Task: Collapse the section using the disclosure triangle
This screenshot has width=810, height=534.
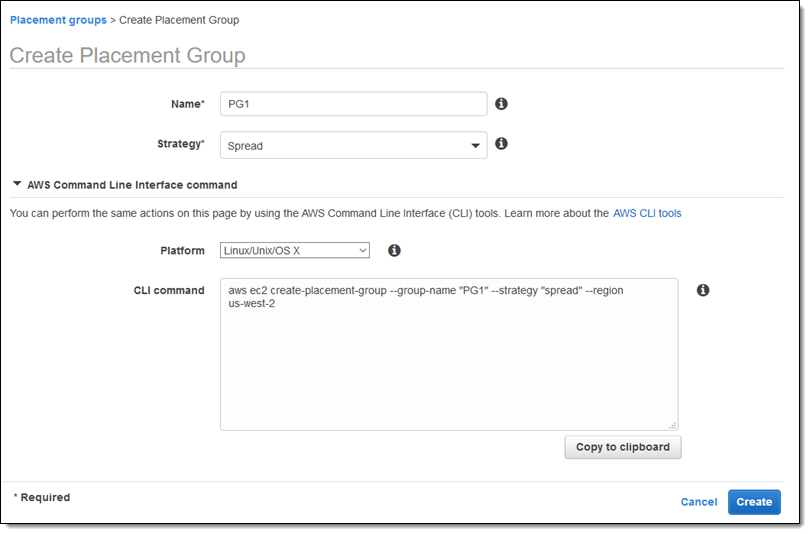Action: coord(16,185)
